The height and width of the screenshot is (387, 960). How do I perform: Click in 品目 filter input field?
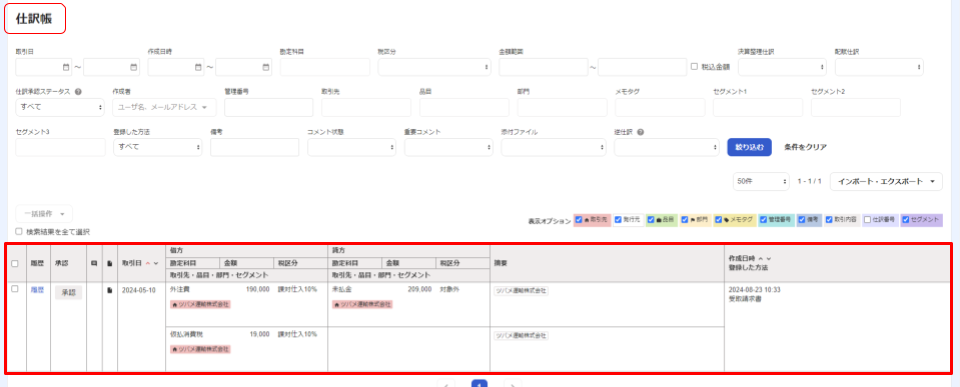coord(464,107)
